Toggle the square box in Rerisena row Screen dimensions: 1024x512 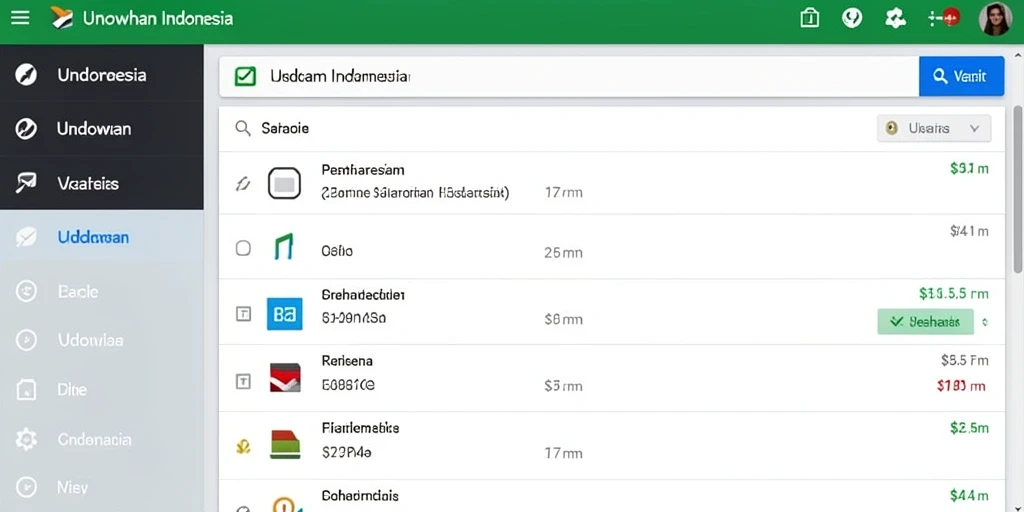pyautogui.click(x=243, y=381)
